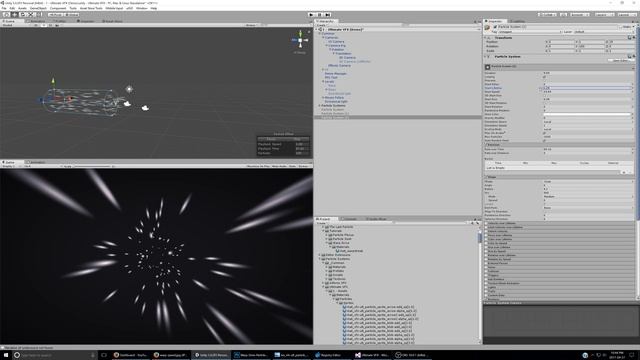Toggle the Prewarm checkbox

(545, 80)
